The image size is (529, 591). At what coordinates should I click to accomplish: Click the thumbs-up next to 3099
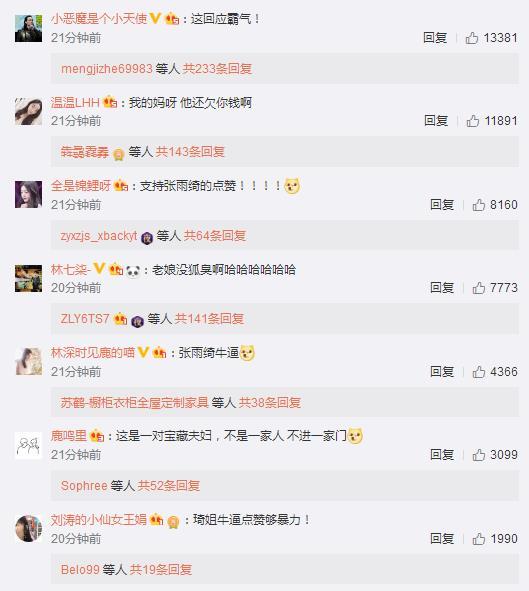click(479, 455)
